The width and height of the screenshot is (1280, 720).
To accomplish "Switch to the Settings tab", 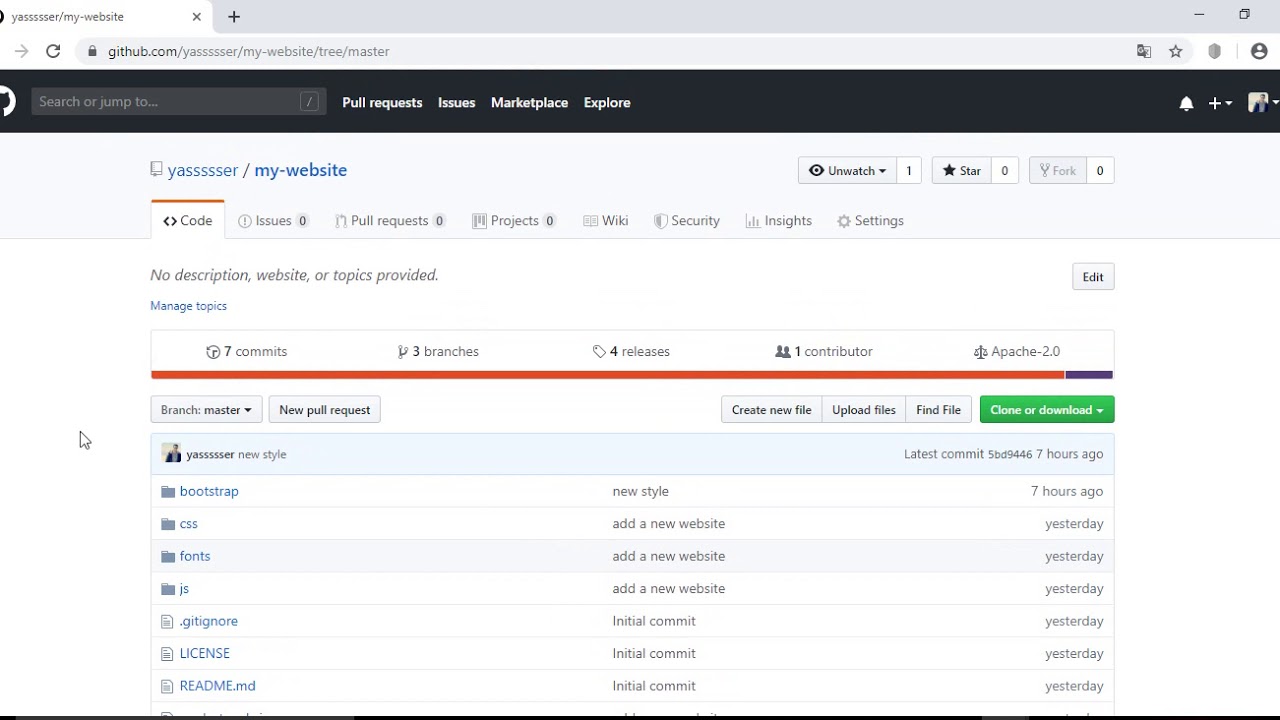I will point(870,221).
